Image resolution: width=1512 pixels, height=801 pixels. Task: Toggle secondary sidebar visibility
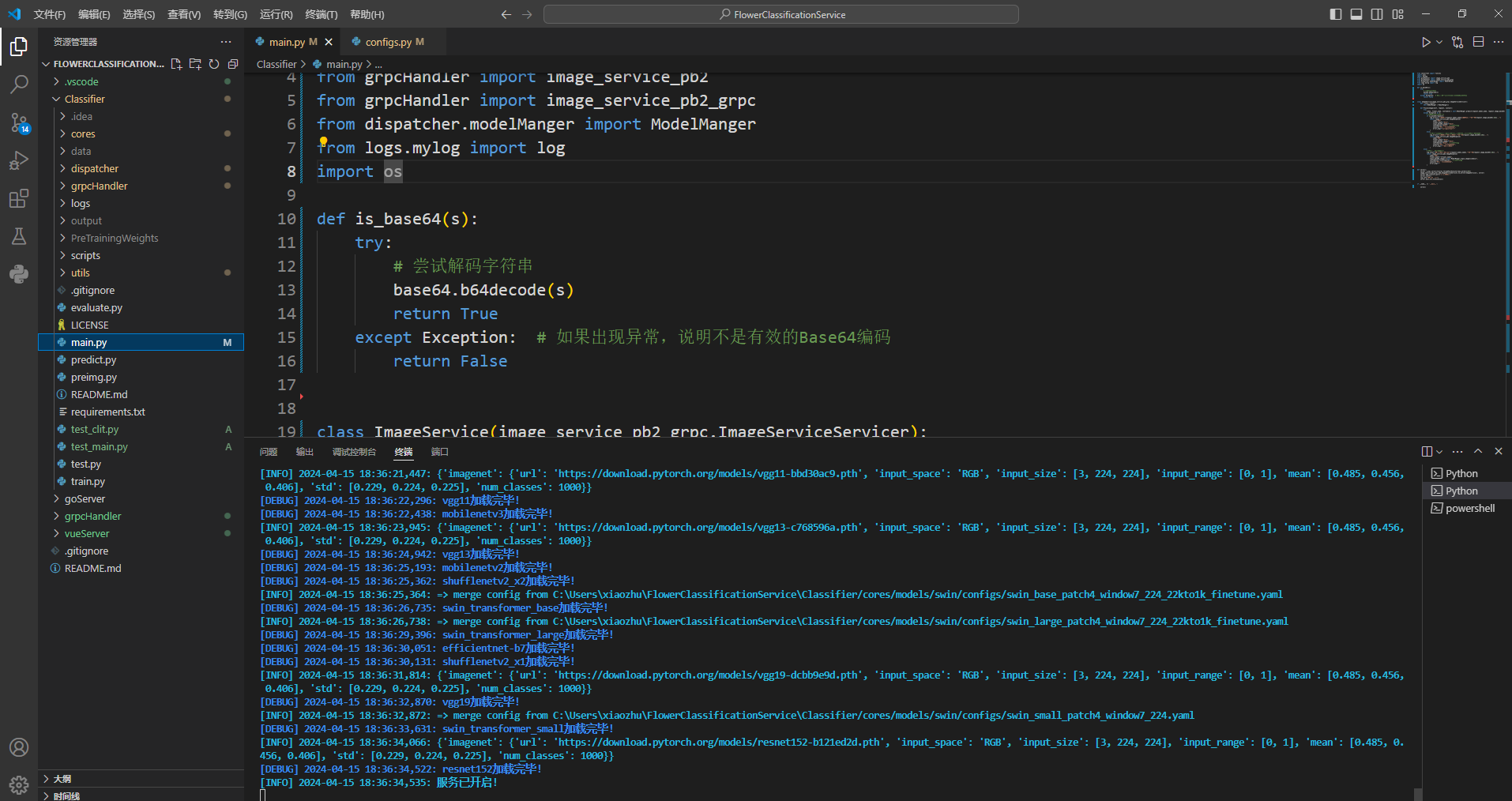1377,14
